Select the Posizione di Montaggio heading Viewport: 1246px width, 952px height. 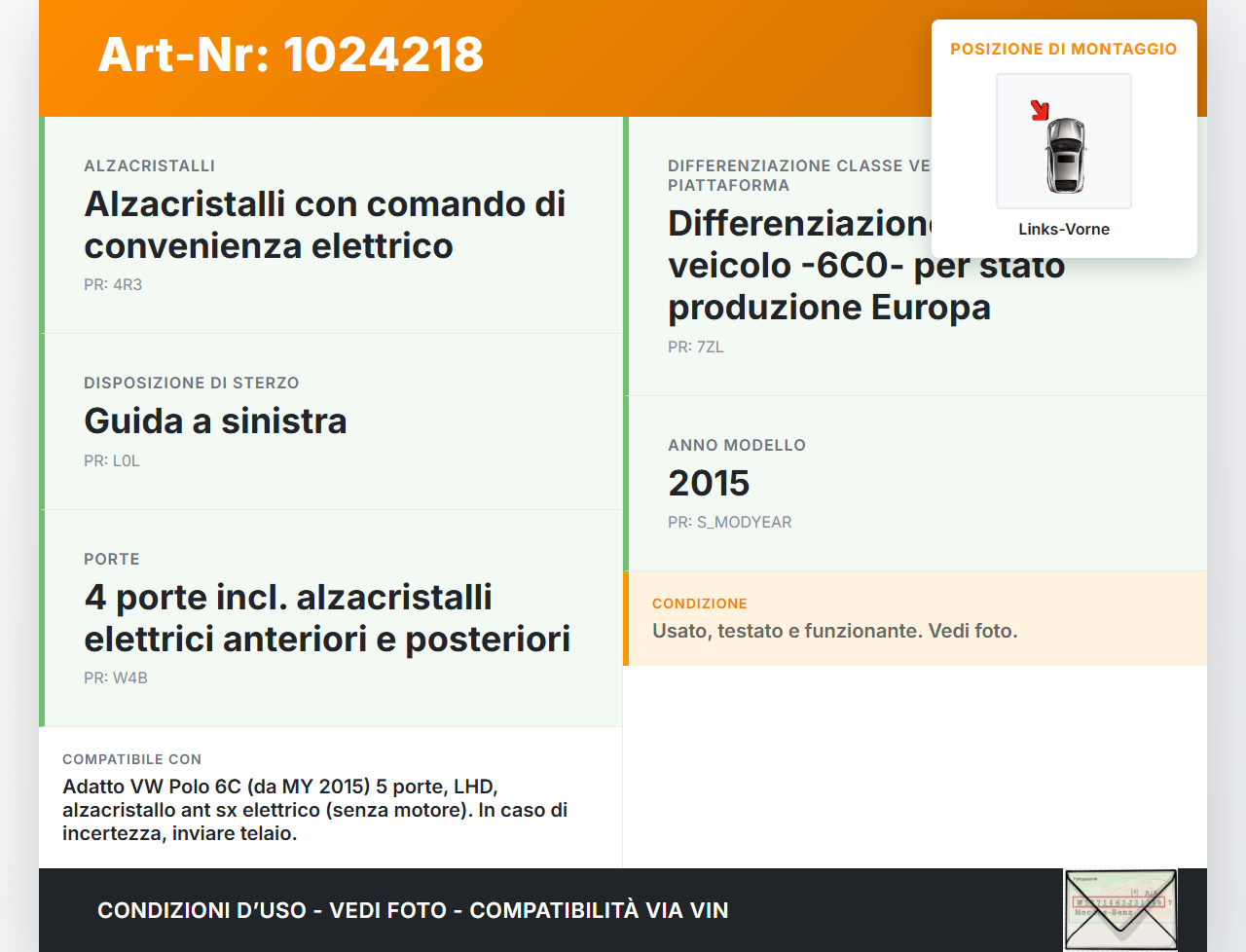[1063, 49]
